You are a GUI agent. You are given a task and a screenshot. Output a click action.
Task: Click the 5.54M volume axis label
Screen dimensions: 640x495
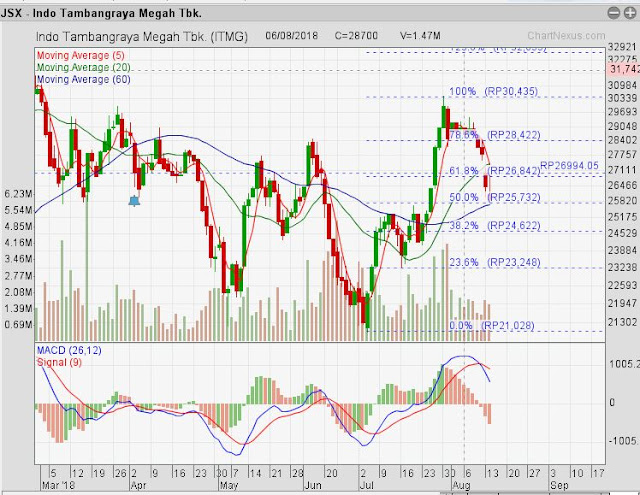tap(18, 211)
